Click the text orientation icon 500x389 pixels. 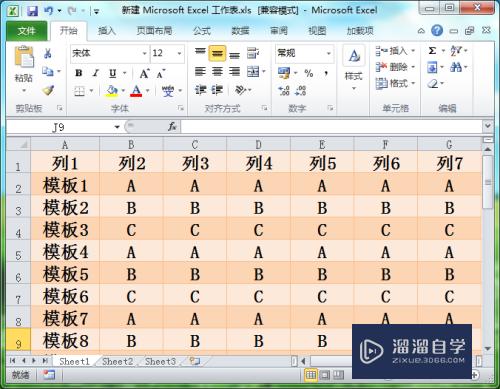[x=241, y=90]
